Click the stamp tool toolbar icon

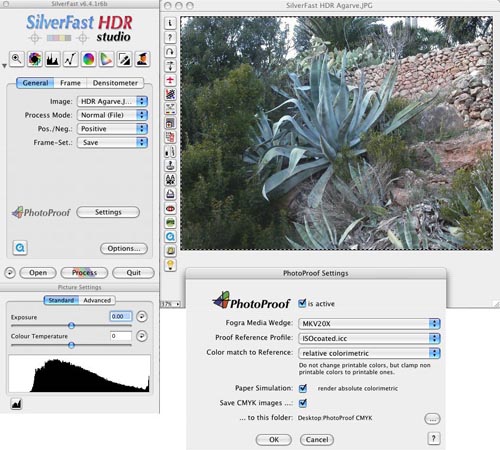[x=170, y=166]
